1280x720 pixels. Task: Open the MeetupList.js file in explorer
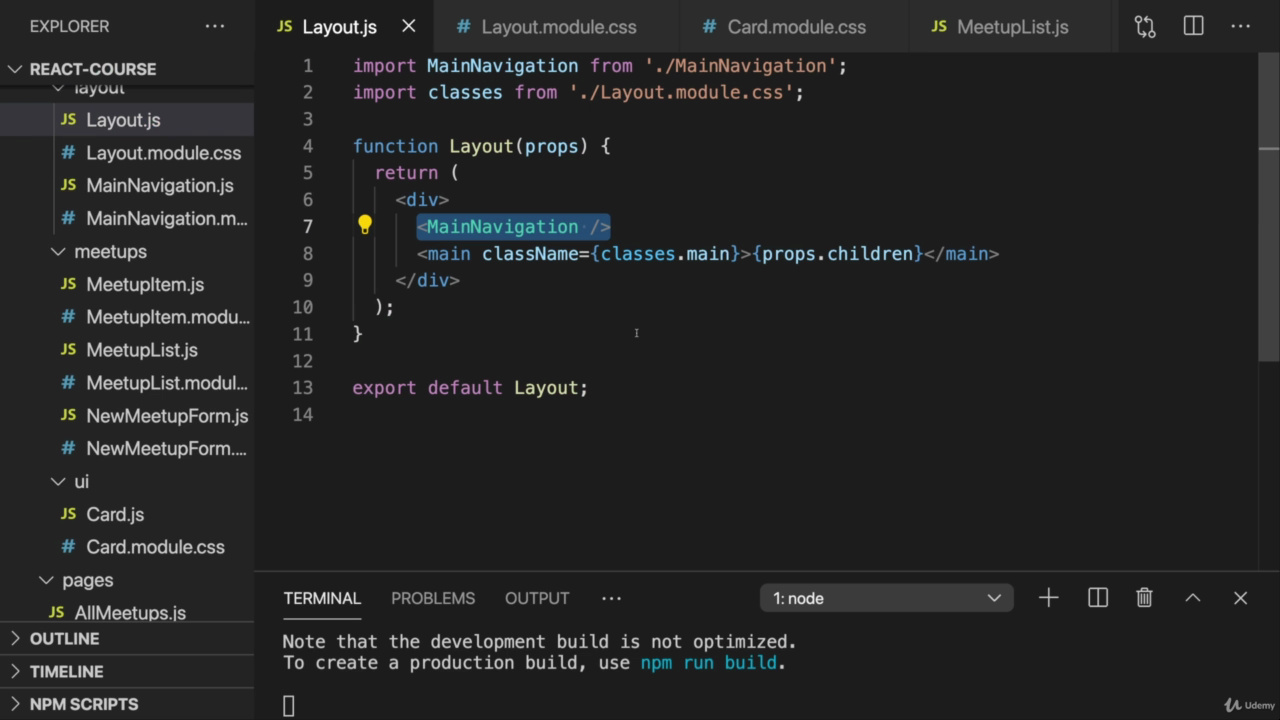point(141,350)
